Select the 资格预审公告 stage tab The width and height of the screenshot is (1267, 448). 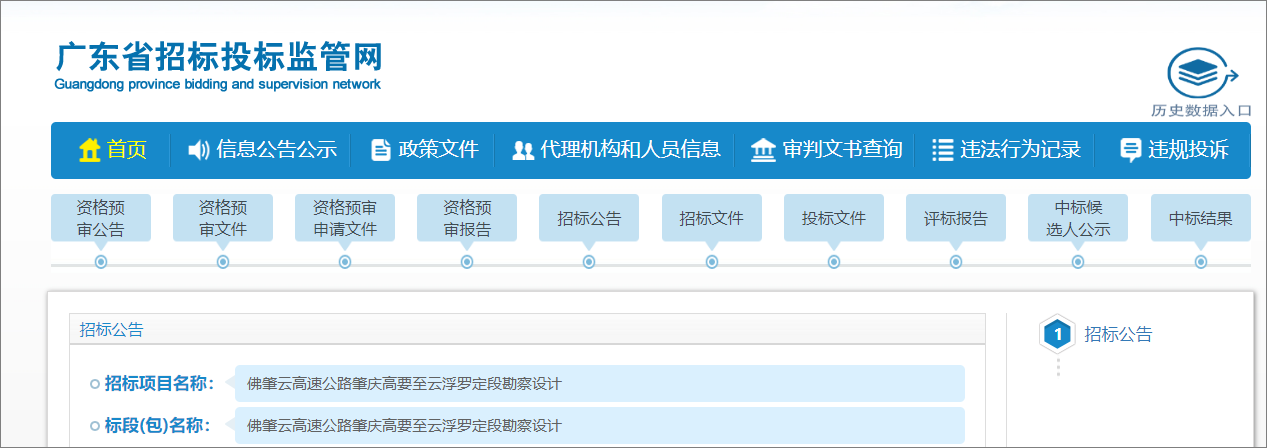tap(101, 218)
